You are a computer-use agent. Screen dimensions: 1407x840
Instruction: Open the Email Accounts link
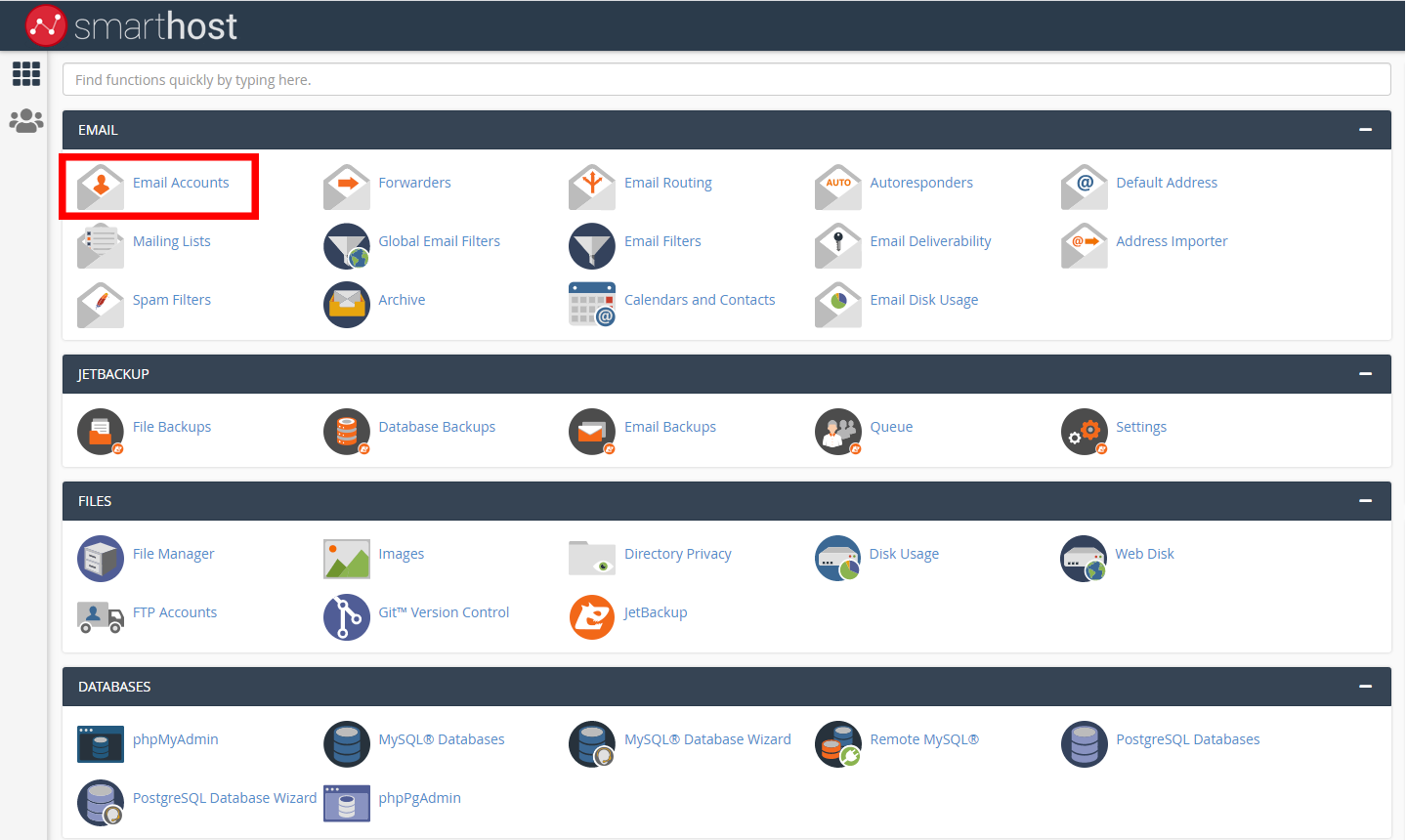tap(181, 183)
